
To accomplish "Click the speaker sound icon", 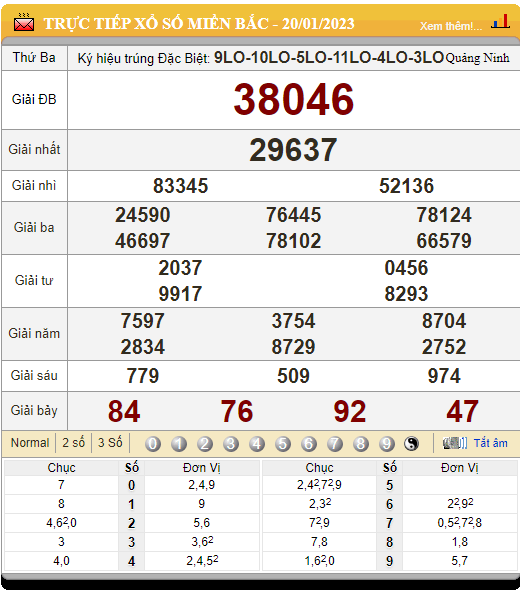I will click(455, 443).
